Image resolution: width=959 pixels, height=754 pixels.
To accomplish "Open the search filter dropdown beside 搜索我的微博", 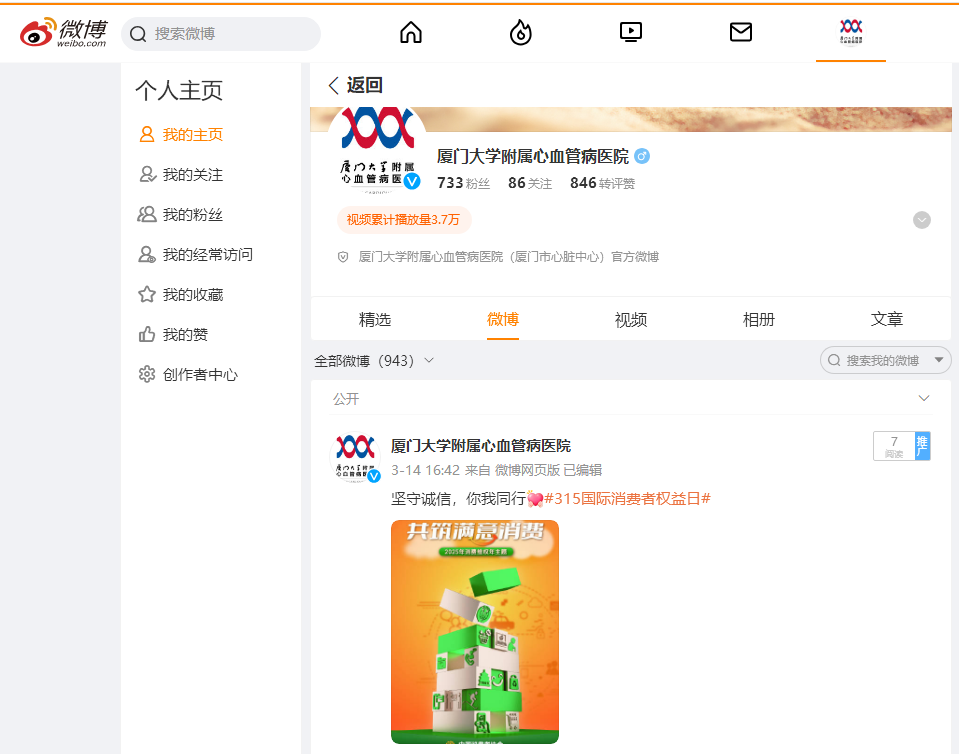I will [938, 360].
